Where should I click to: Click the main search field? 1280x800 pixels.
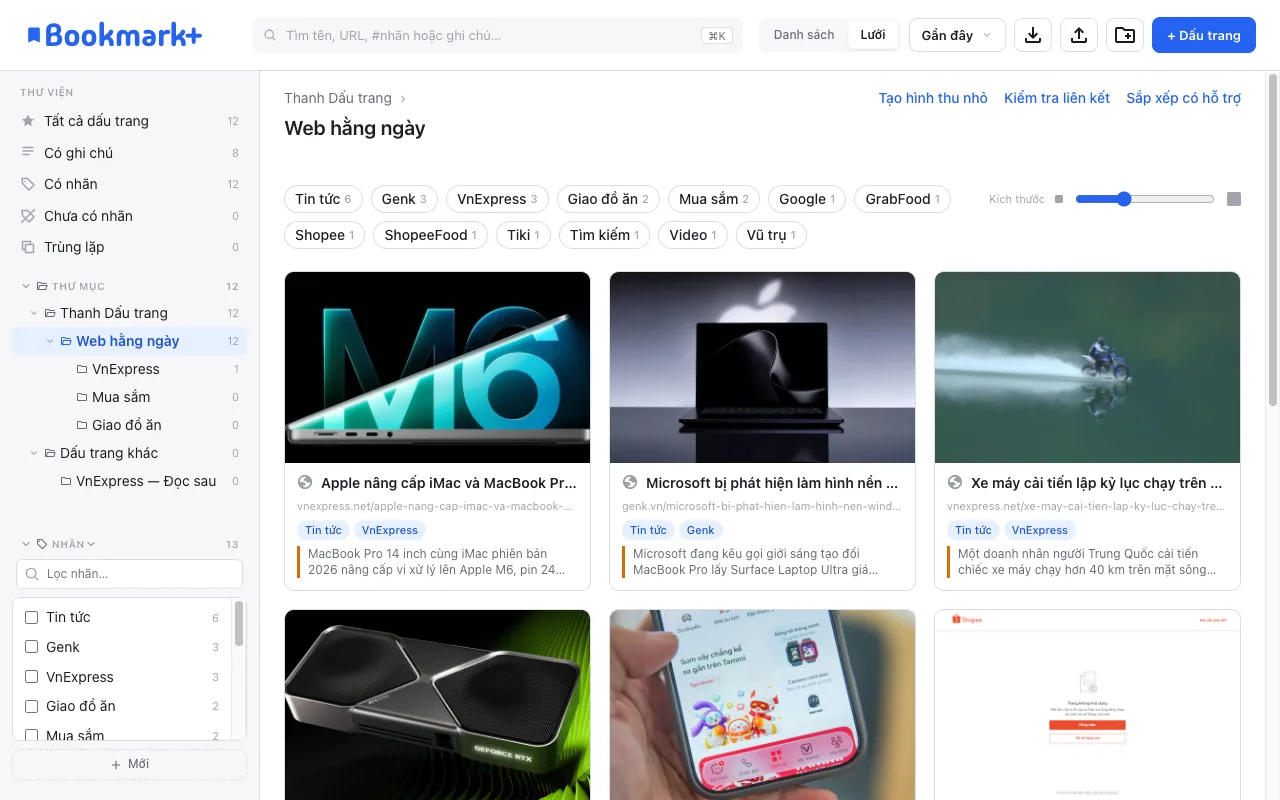pyautogui.click(x=497, y=35)
